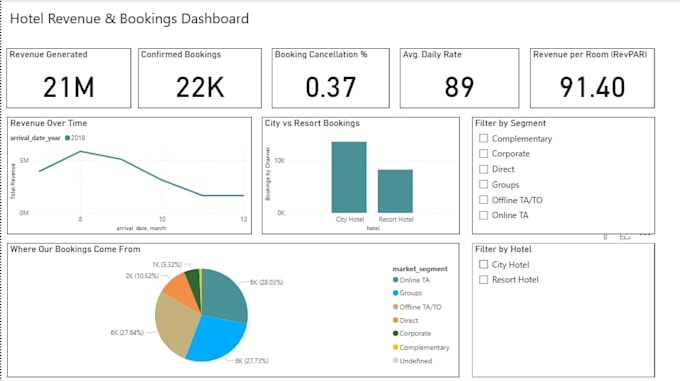Tick the Complementary segment checkbox
The image size is (680, 381).
point(484,138)
